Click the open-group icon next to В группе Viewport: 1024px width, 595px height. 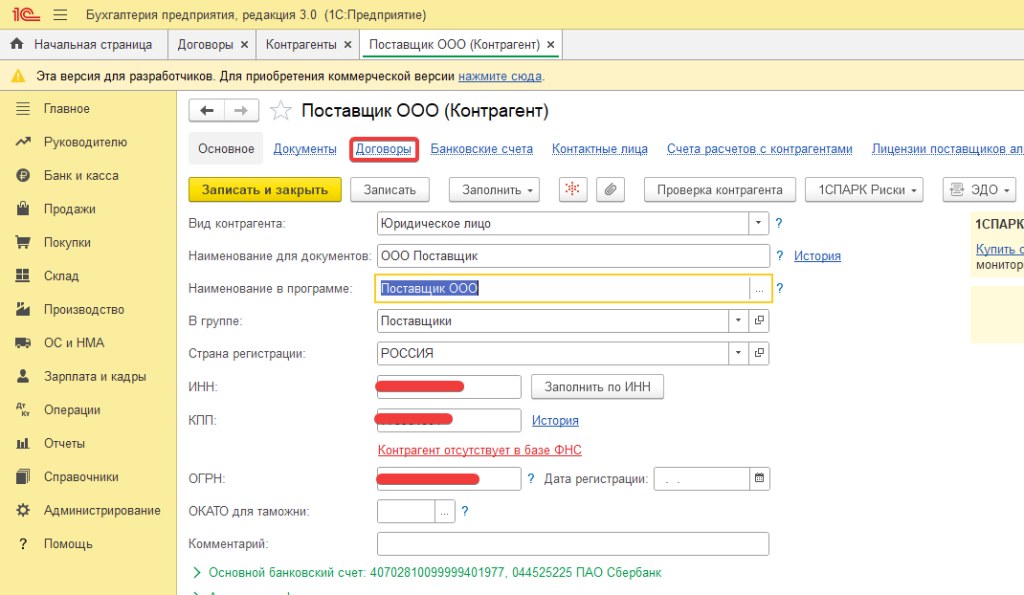point(760,321)
